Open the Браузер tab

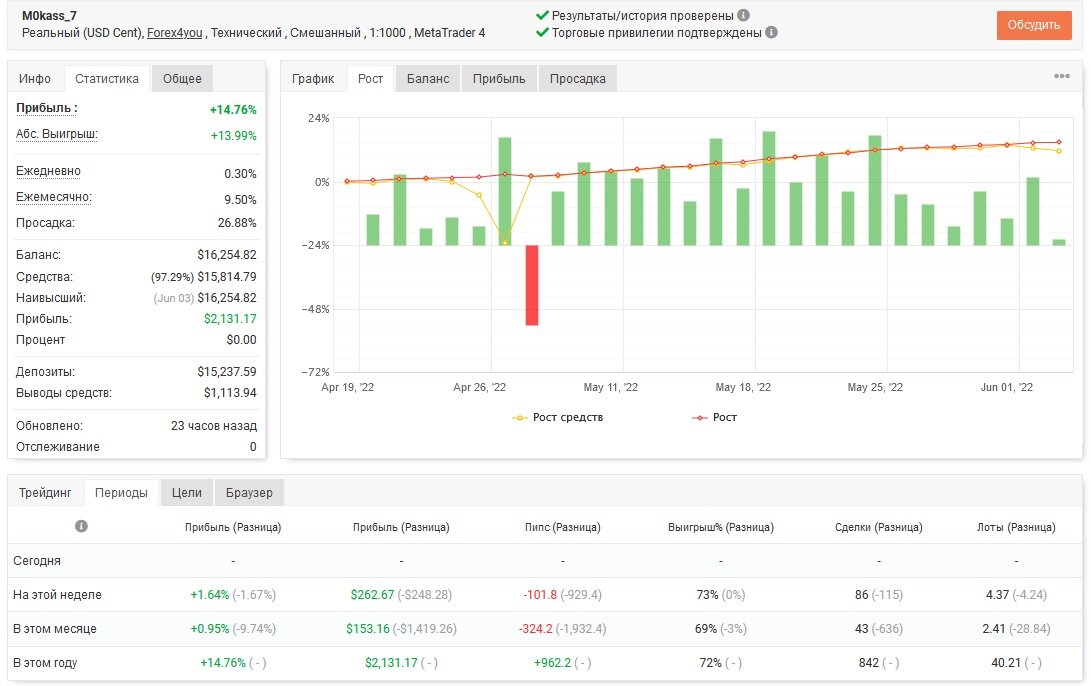(249, 493)
